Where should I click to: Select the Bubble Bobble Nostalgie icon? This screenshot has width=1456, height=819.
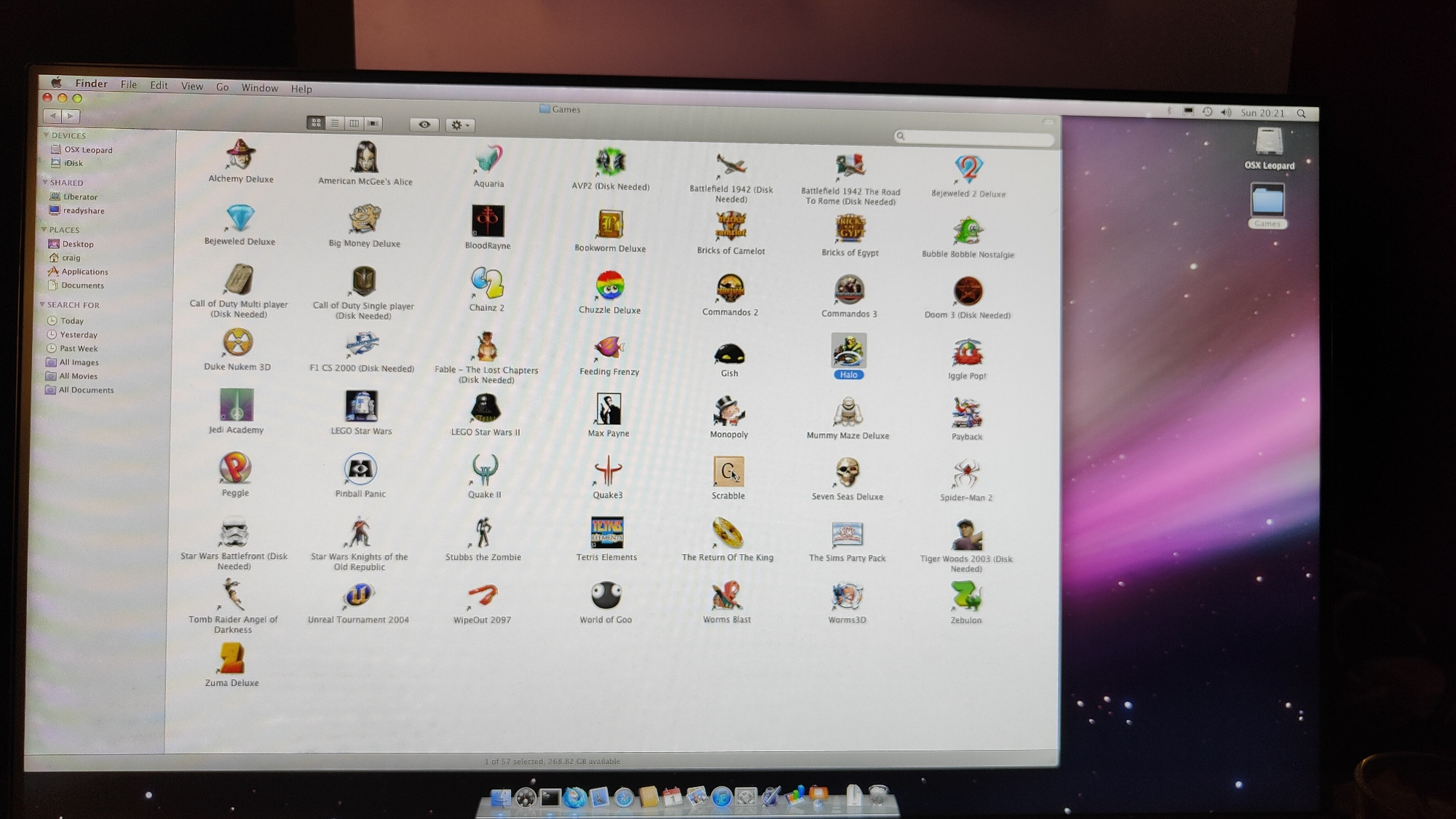(x=968, y=231)
